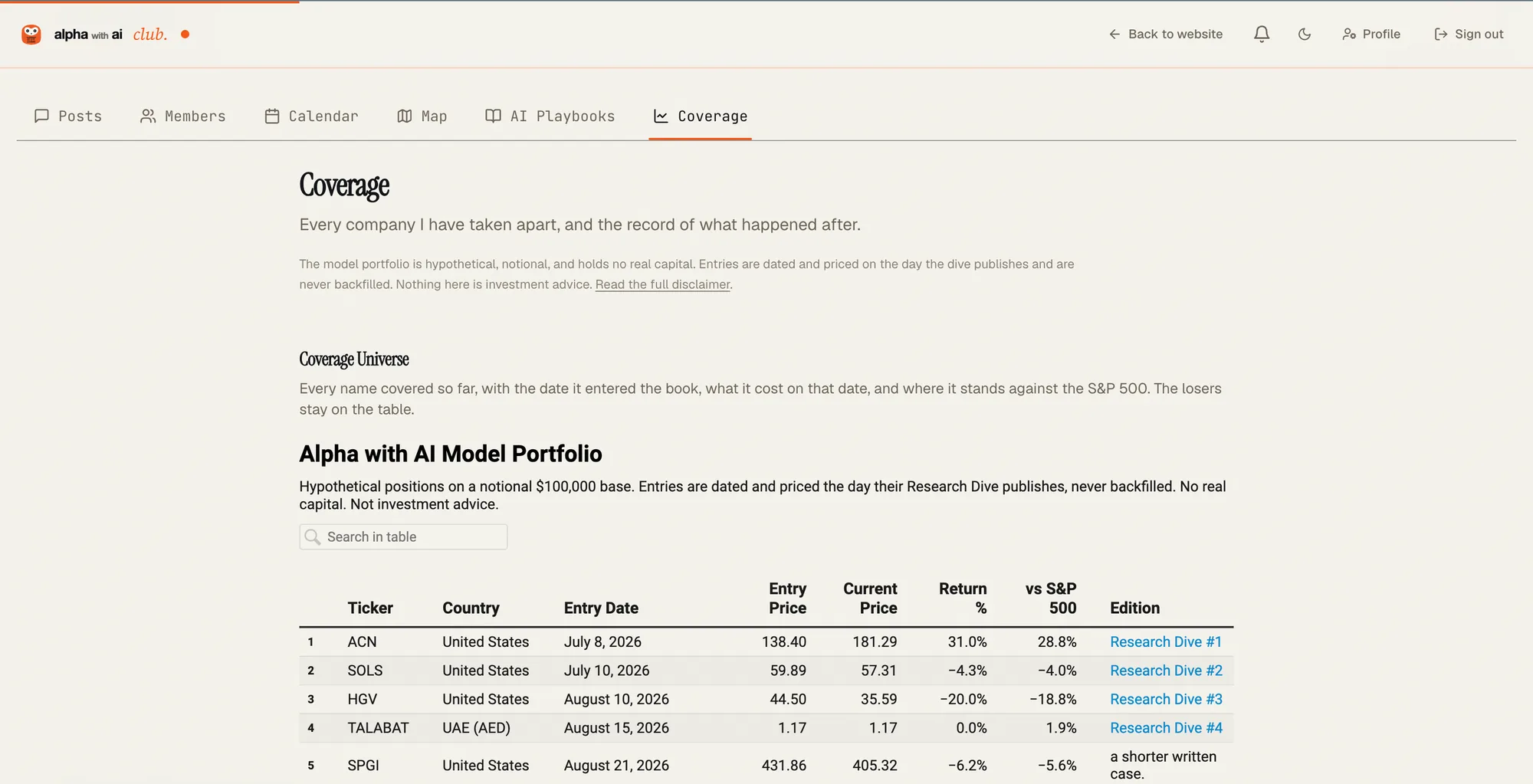Sort by vs S&P 500 header
This screenshot has width=1533, height=784.
tap(1051, 599)
